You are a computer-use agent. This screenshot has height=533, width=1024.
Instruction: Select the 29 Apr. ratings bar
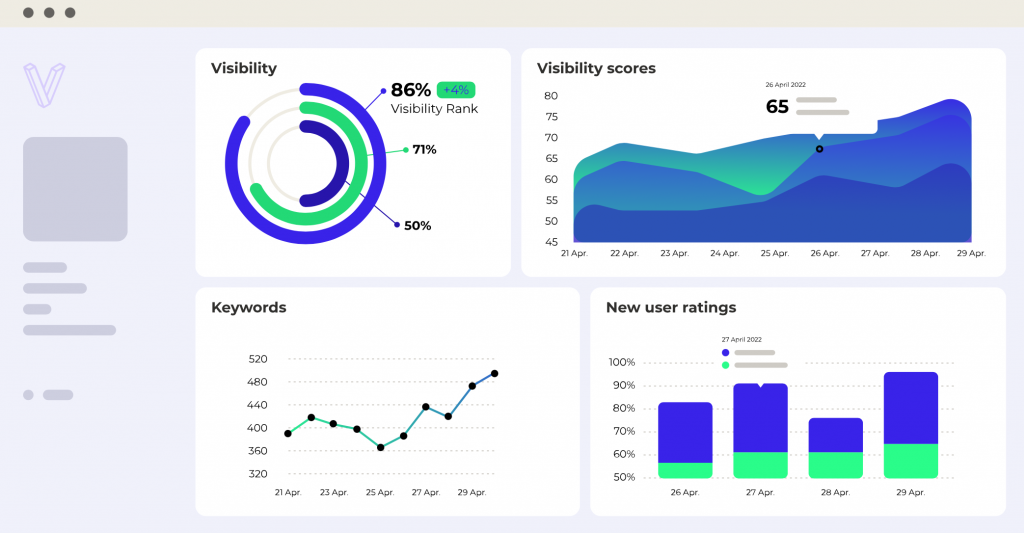pos(910,424)
